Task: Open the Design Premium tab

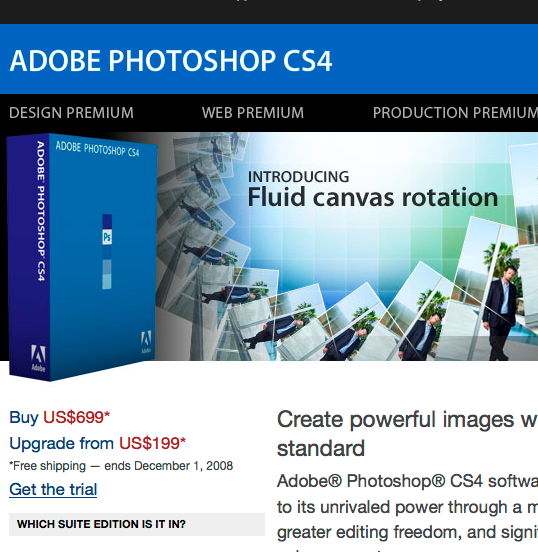Action: pos(71,113)
